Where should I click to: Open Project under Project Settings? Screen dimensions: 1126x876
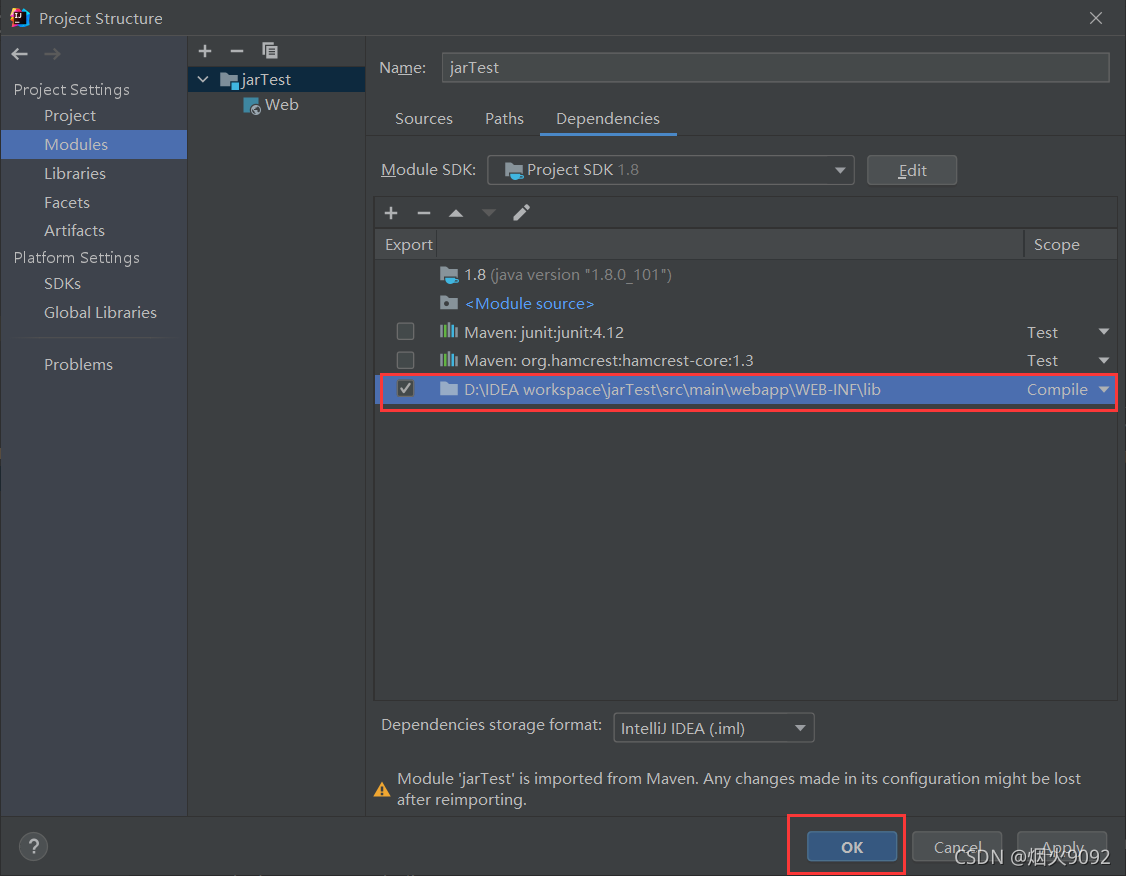pyautogui.click(x=70, y=116)
